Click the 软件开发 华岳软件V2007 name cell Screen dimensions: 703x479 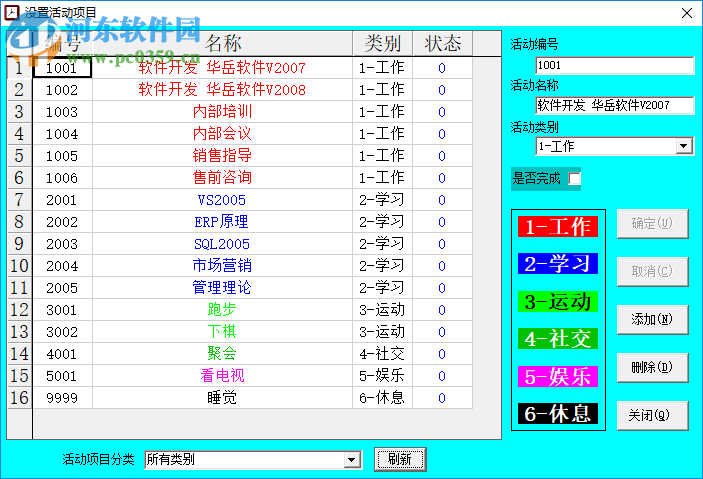pos(222,68)
